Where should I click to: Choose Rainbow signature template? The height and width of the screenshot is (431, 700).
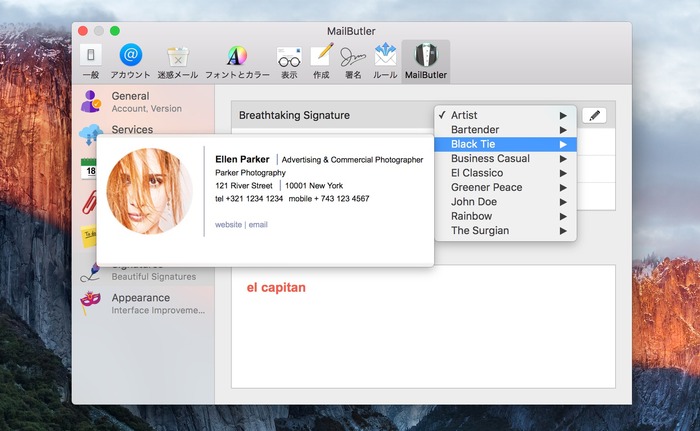[x=505, y=216]
